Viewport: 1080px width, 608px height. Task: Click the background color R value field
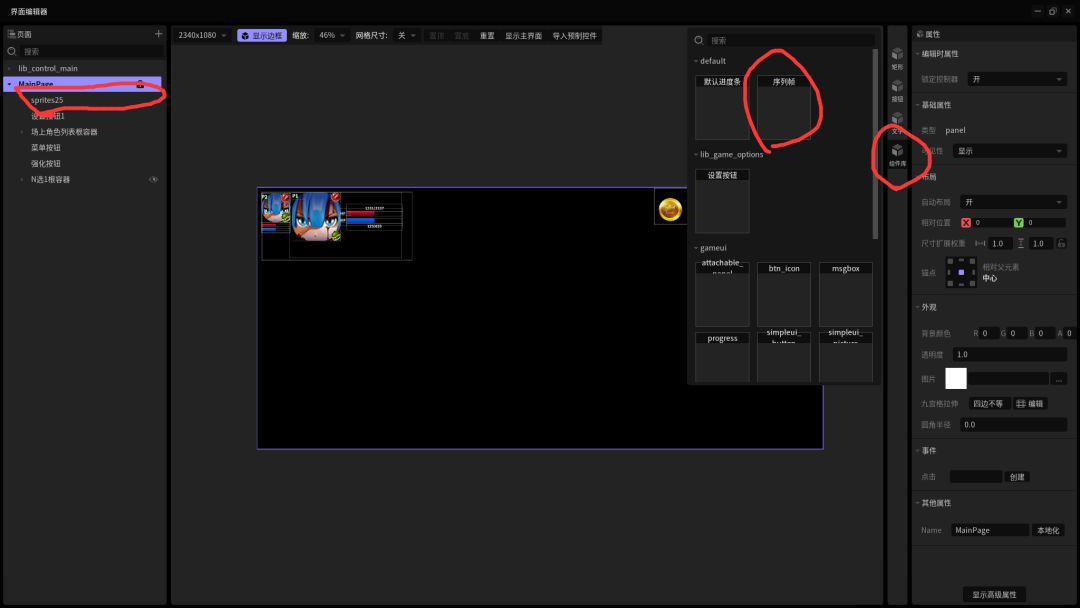coord(989,333)
